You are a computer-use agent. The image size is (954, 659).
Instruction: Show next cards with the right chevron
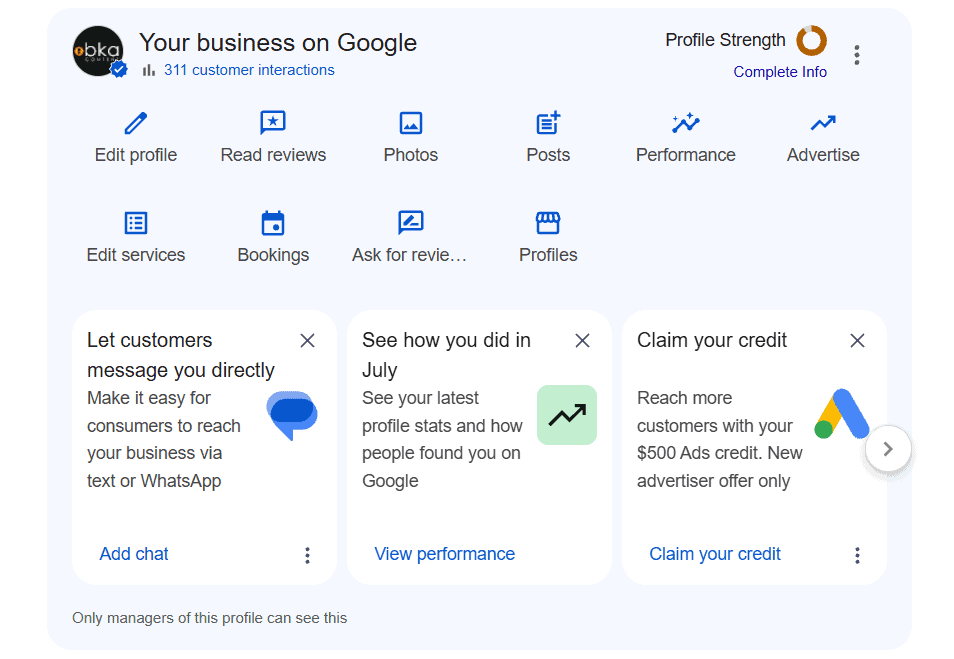(888, 449)
